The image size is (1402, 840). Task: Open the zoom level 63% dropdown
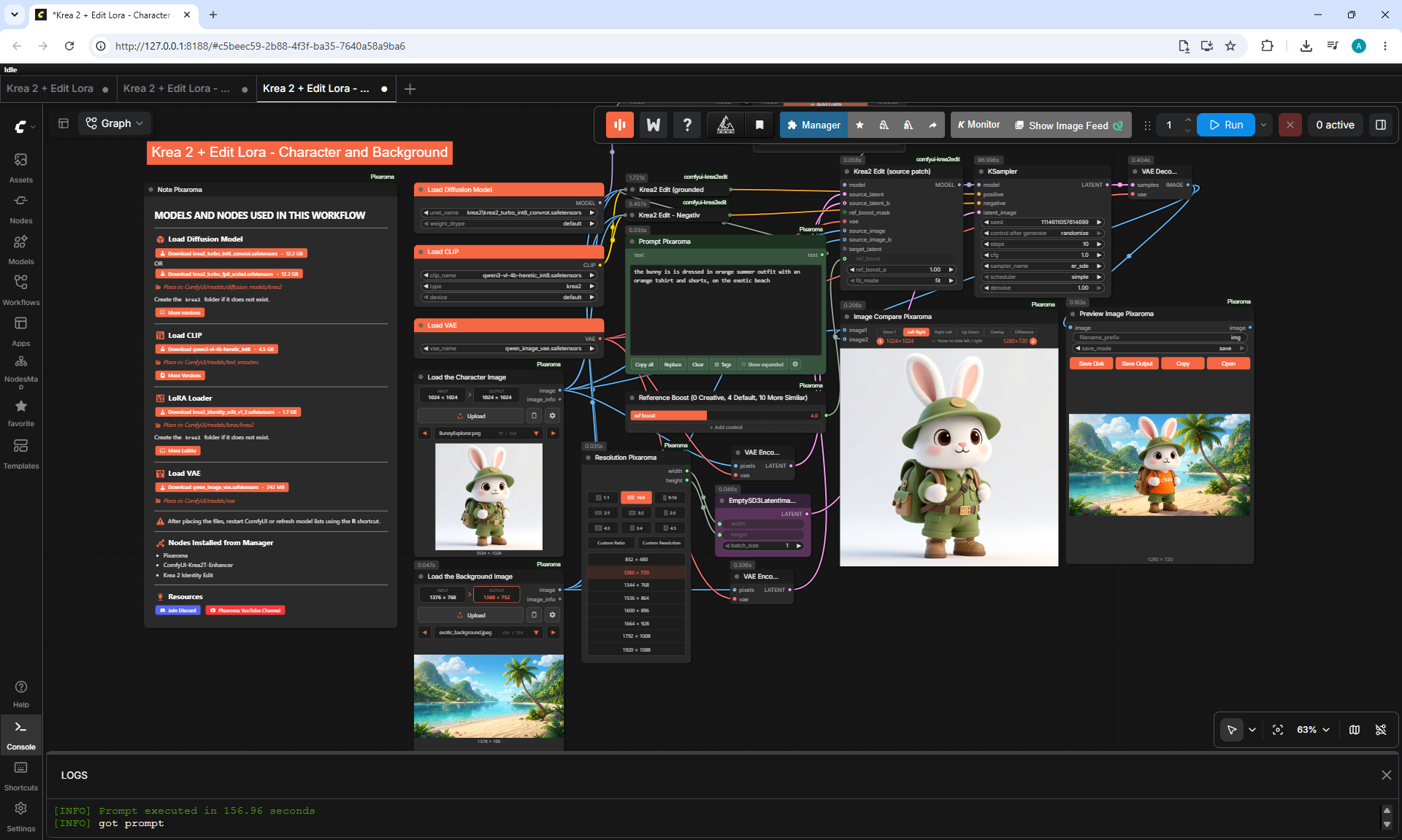tap(1313, 730)
